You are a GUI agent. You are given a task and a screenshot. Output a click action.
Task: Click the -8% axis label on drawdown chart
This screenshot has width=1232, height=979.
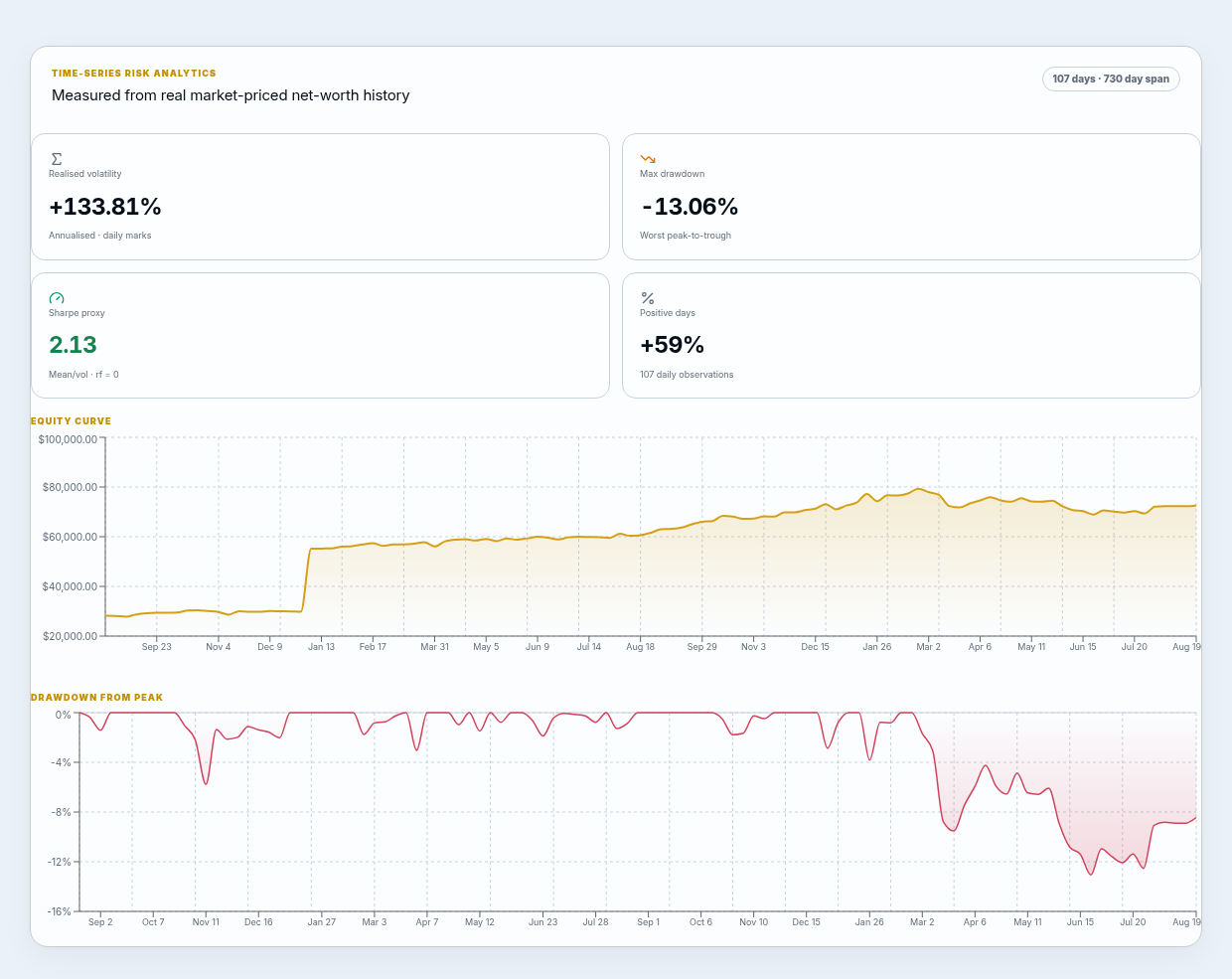62,813
